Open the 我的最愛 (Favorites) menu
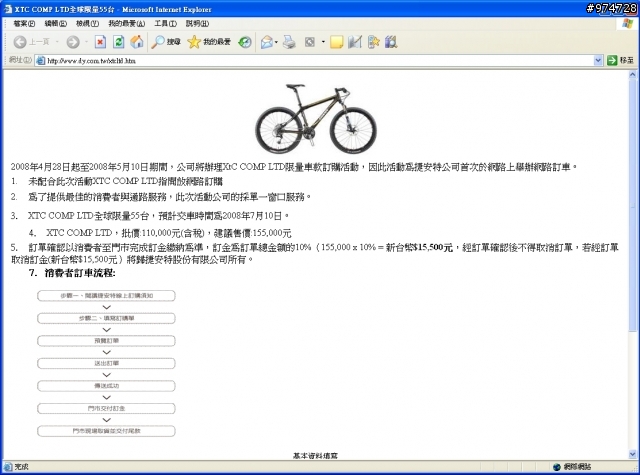 (126, 24)
